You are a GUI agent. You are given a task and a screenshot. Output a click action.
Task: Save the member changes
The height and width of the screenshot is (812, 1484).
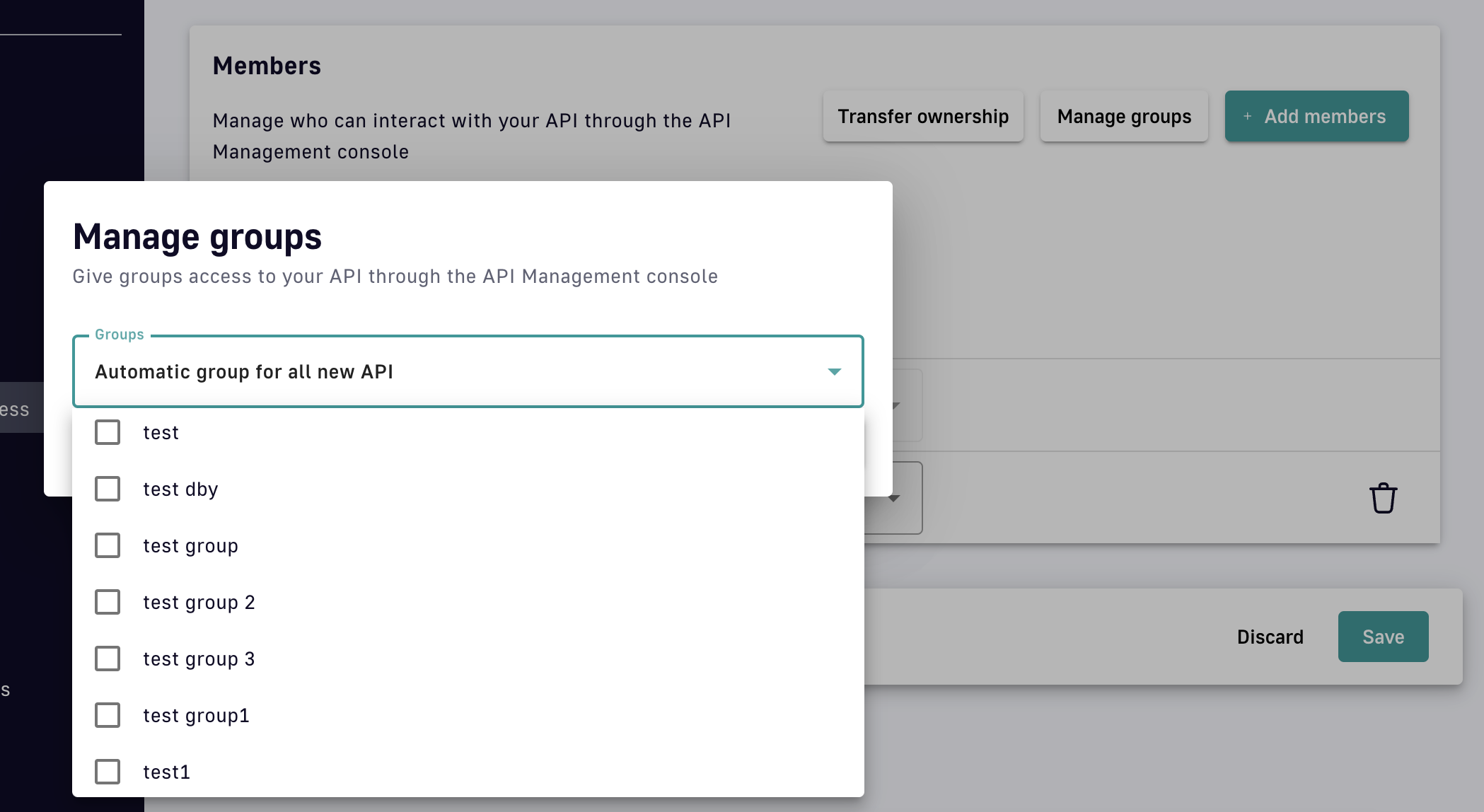pos(1382,637)
